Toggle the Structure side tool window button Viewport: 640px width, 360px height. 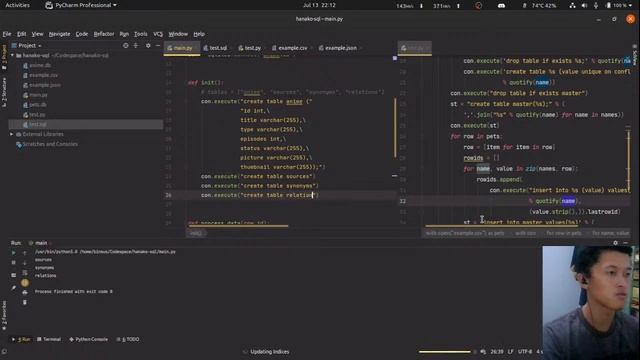[4, 93]
